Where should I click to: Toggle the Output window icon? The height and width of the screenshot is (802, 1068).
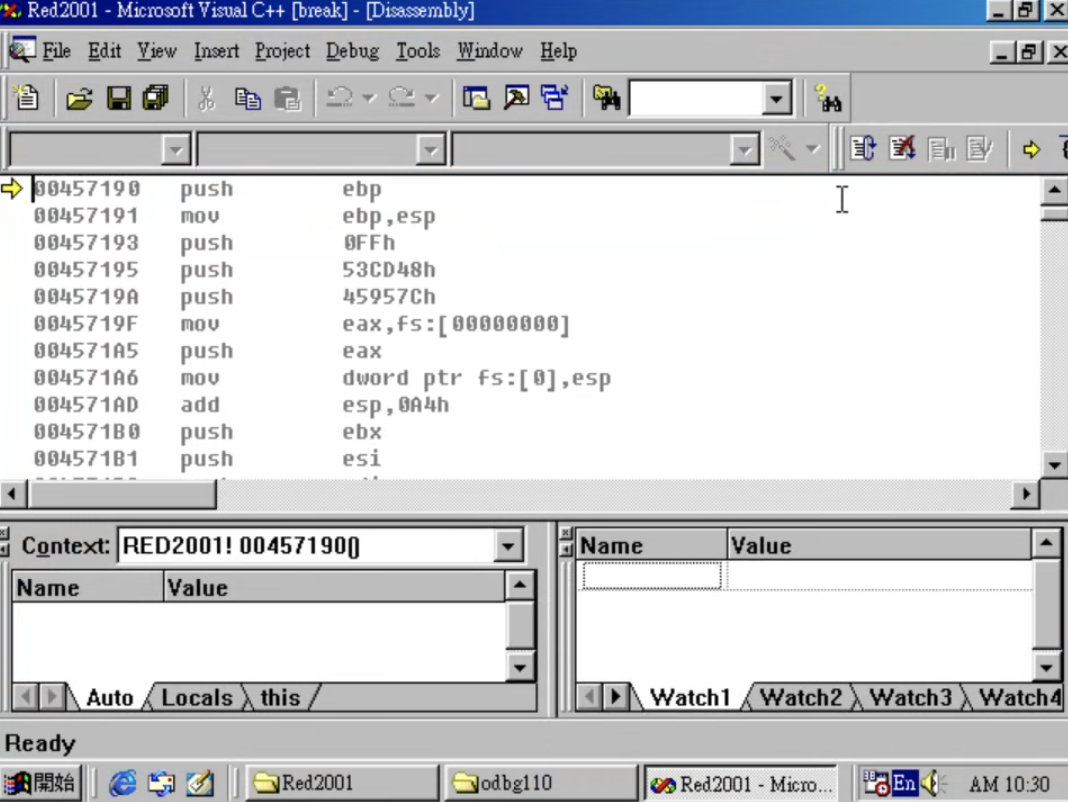point(516,99)
